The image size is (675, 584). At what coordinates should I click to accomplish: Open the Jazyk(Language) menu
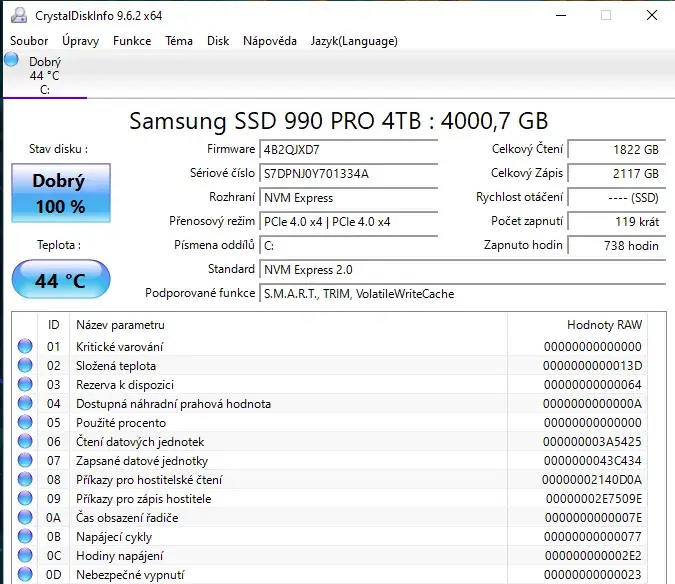(354, 41)
